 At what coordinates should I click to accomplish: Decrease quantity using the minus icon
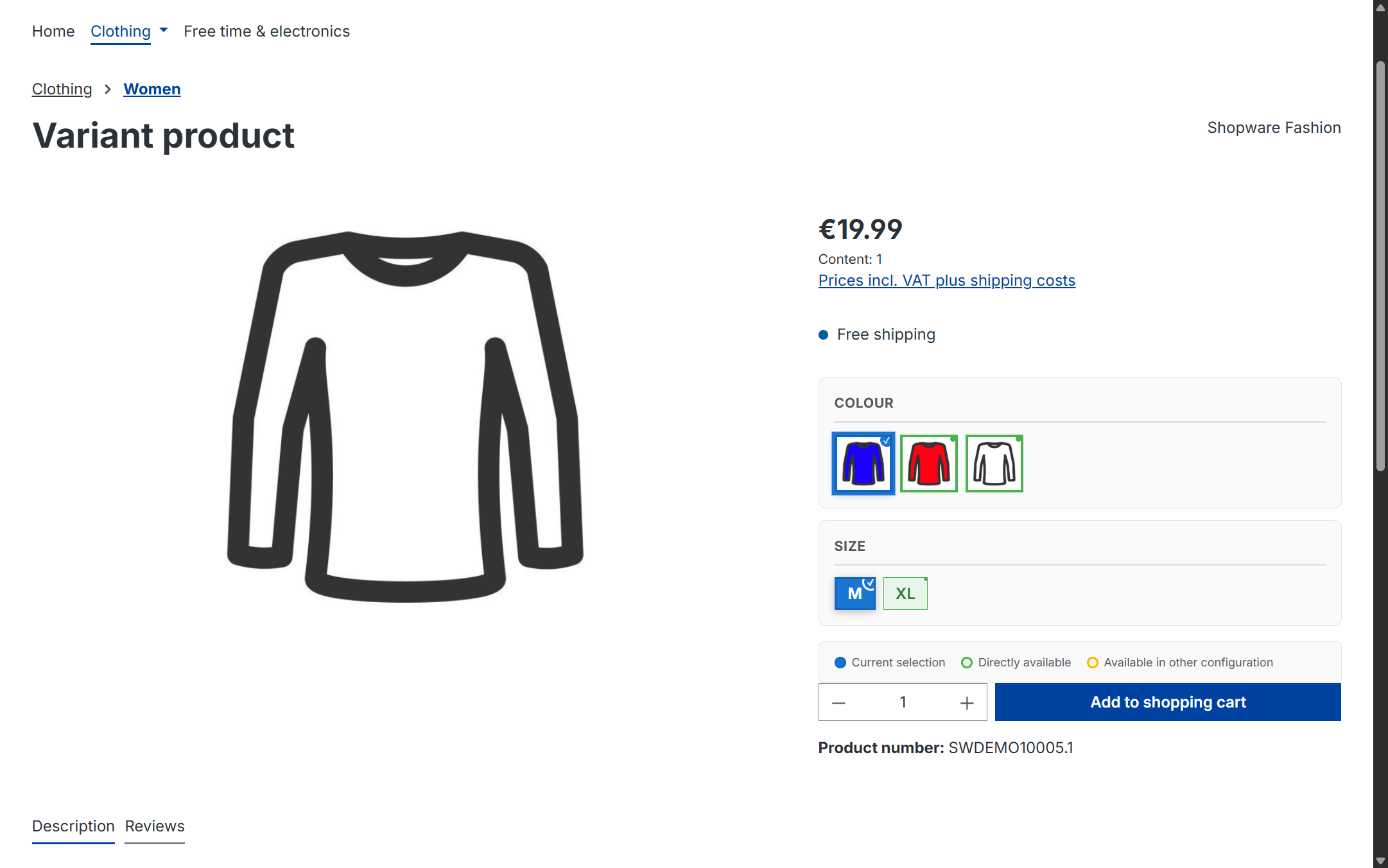point(838,702)
